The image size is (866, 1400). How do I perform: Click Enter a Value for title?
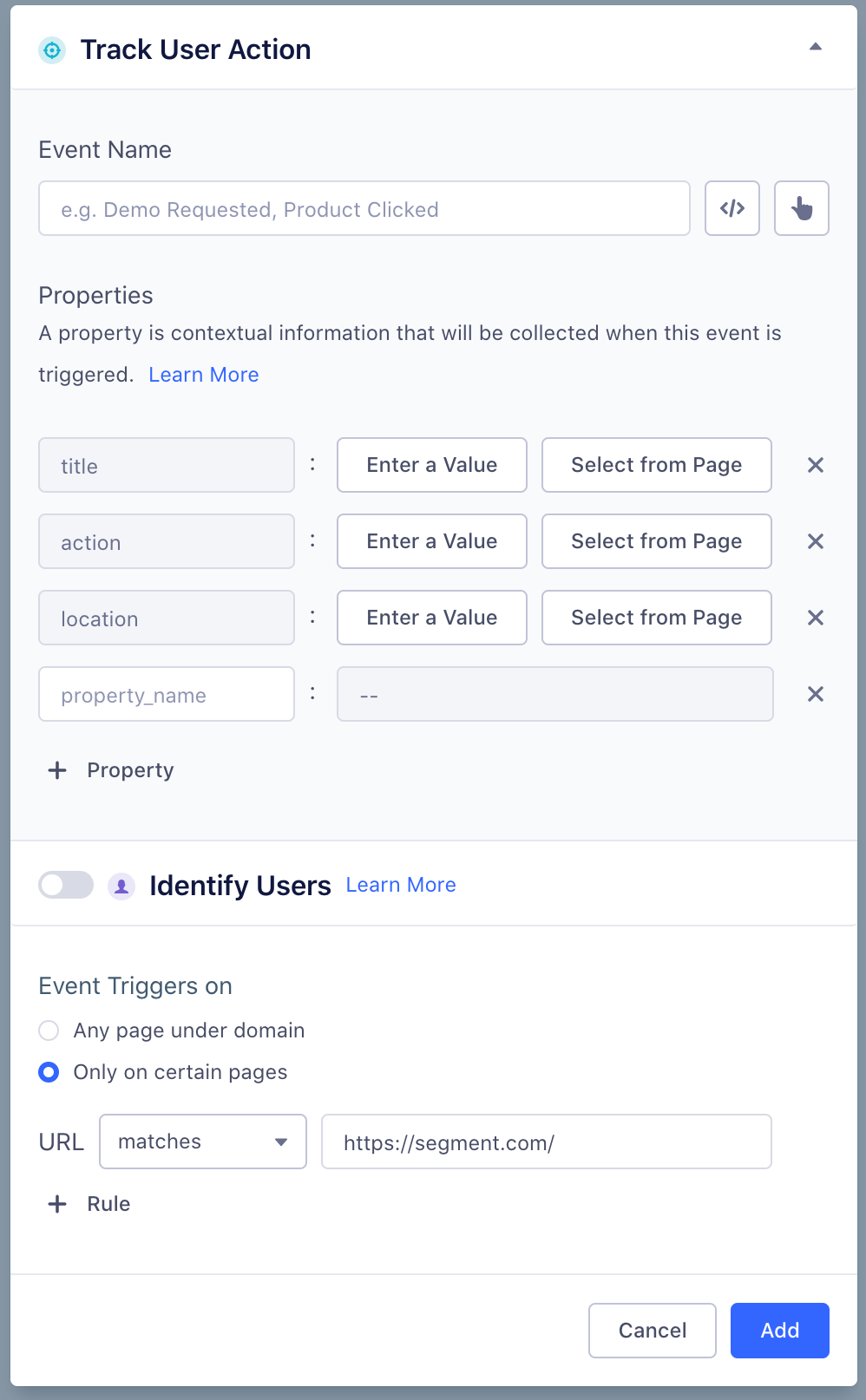[431, 465]
